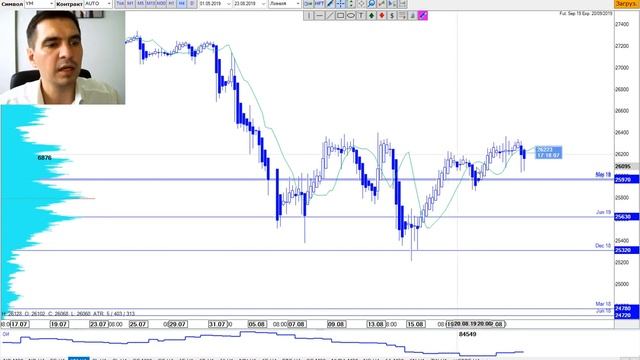
Task: Place a red down arrow marker
Action: coord(382,16)
